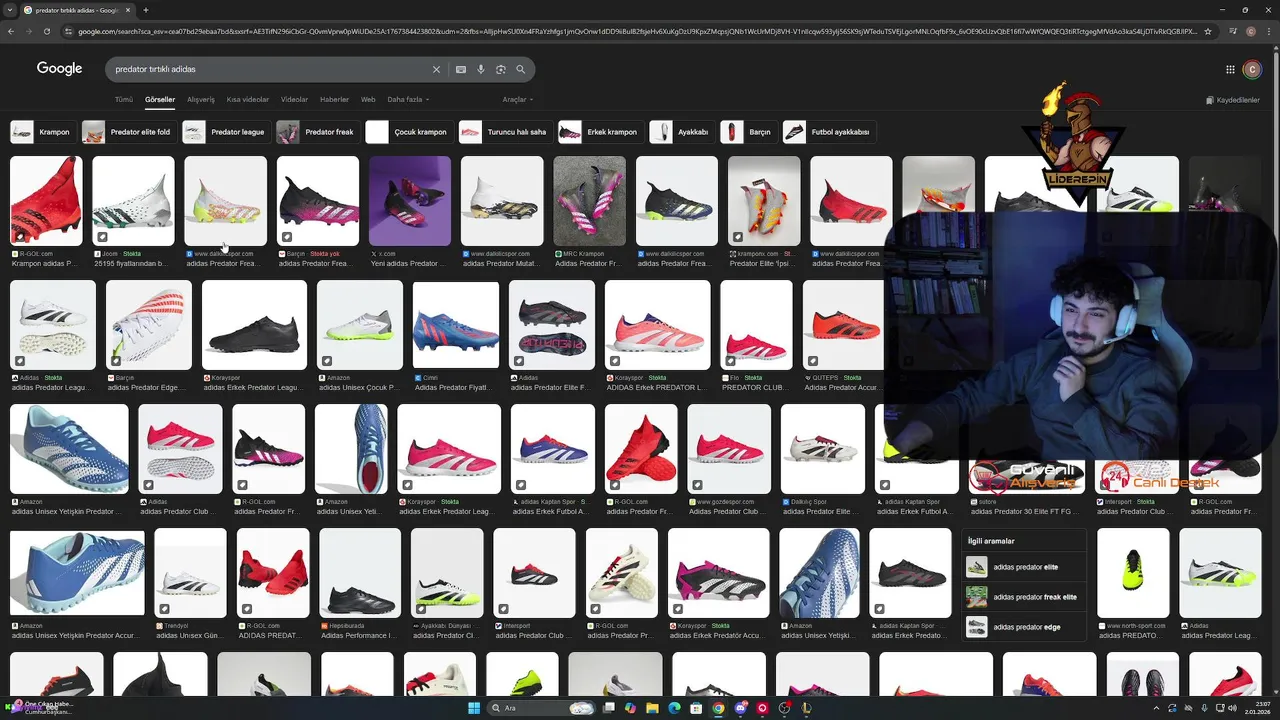This screenshot has width=1280, height=720.
Task: Filter by Çocuk krampon chip
Action: (x=408, y=132)
